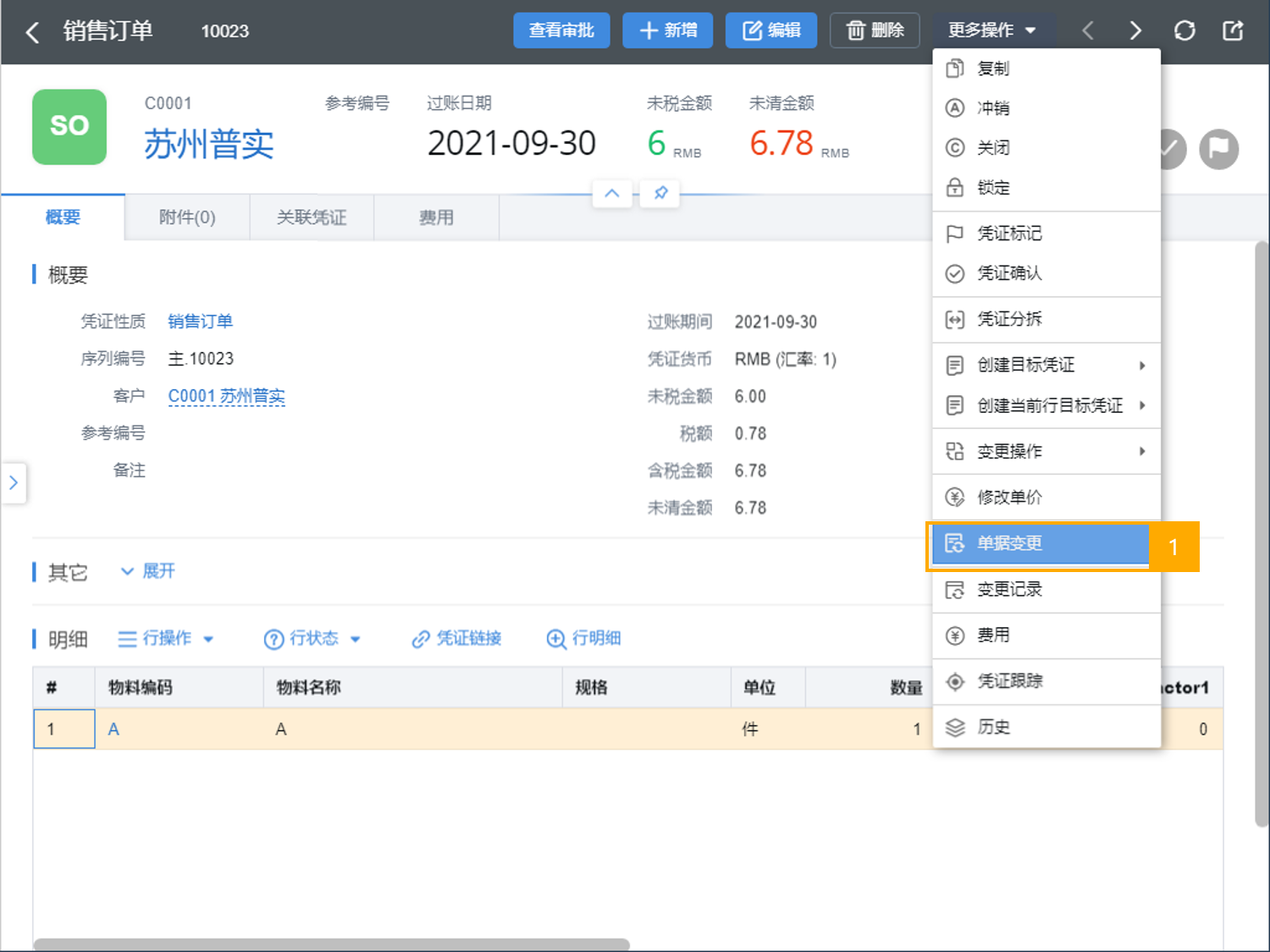The image size is (1270, 952).
Task: Click the 行明细 button
Action: [584, 638]
